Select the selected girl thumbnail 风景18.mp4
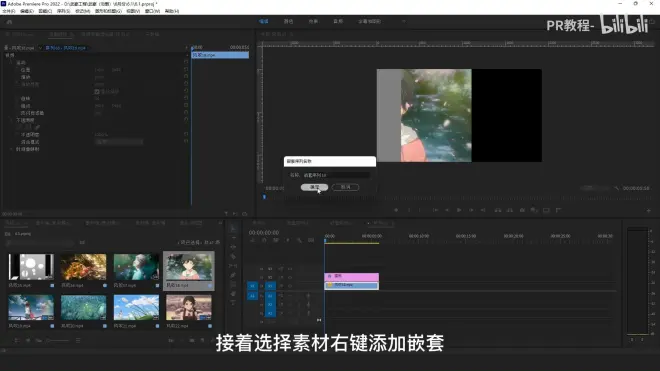 189,267
